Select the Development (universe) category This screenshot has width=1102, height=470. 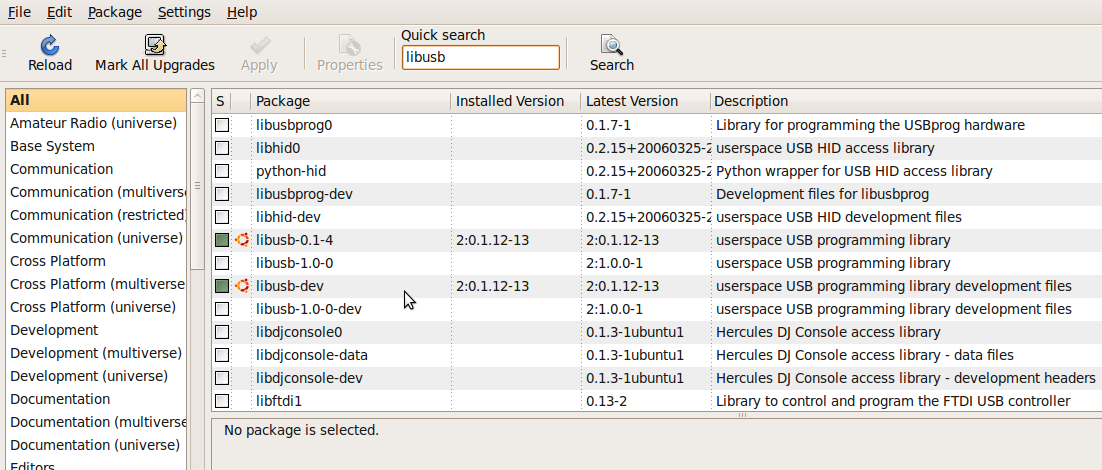(x=96, y=376)
